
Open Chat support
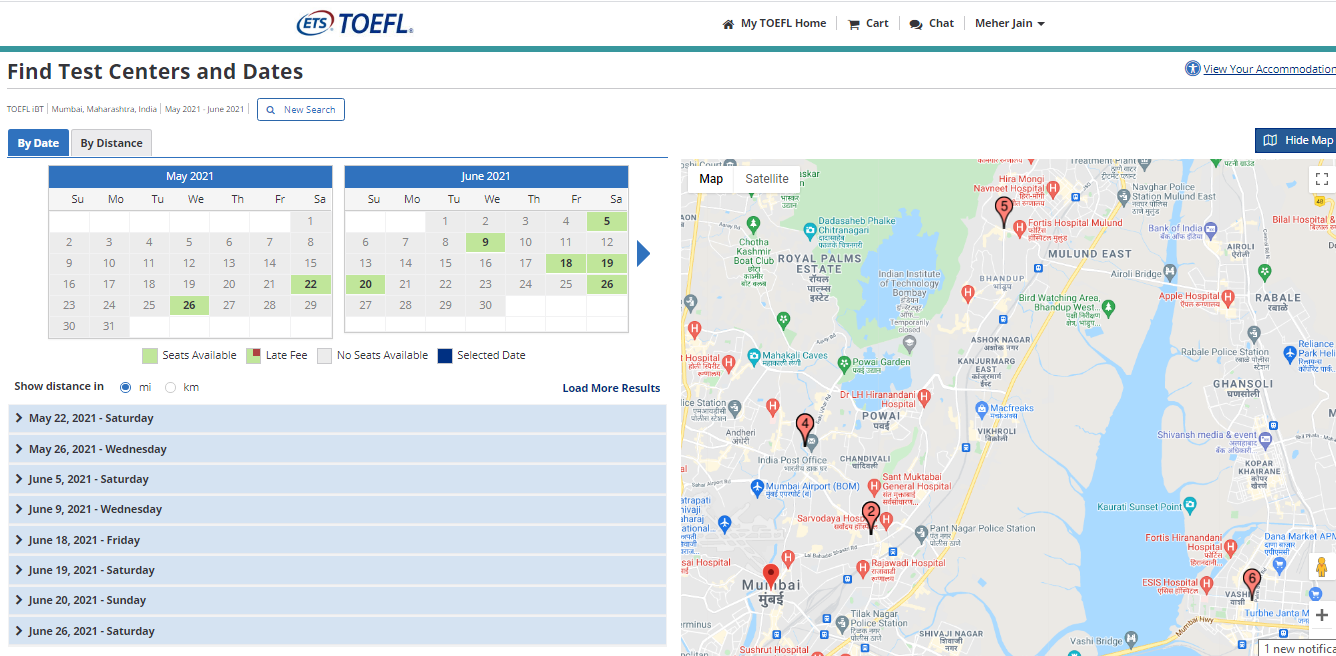pyautogui.click(x=931, y=24)
